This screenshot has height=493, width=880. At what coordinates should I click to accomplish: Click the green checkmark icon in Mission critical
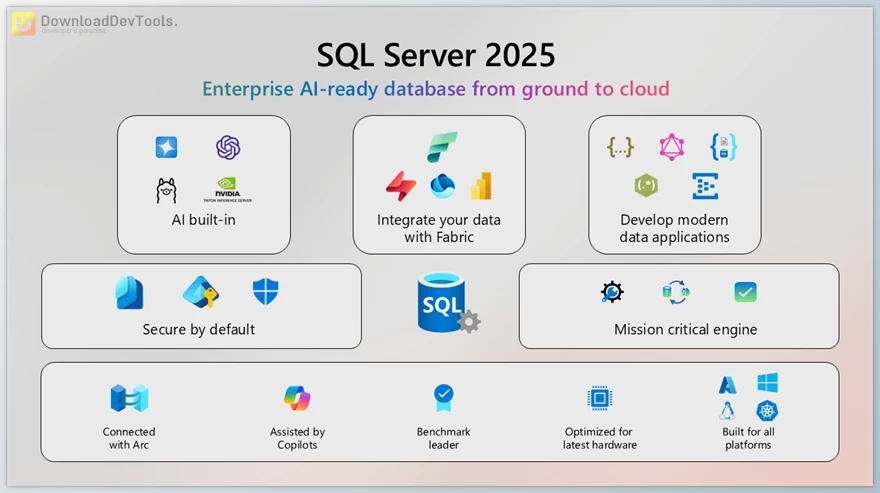745,292
